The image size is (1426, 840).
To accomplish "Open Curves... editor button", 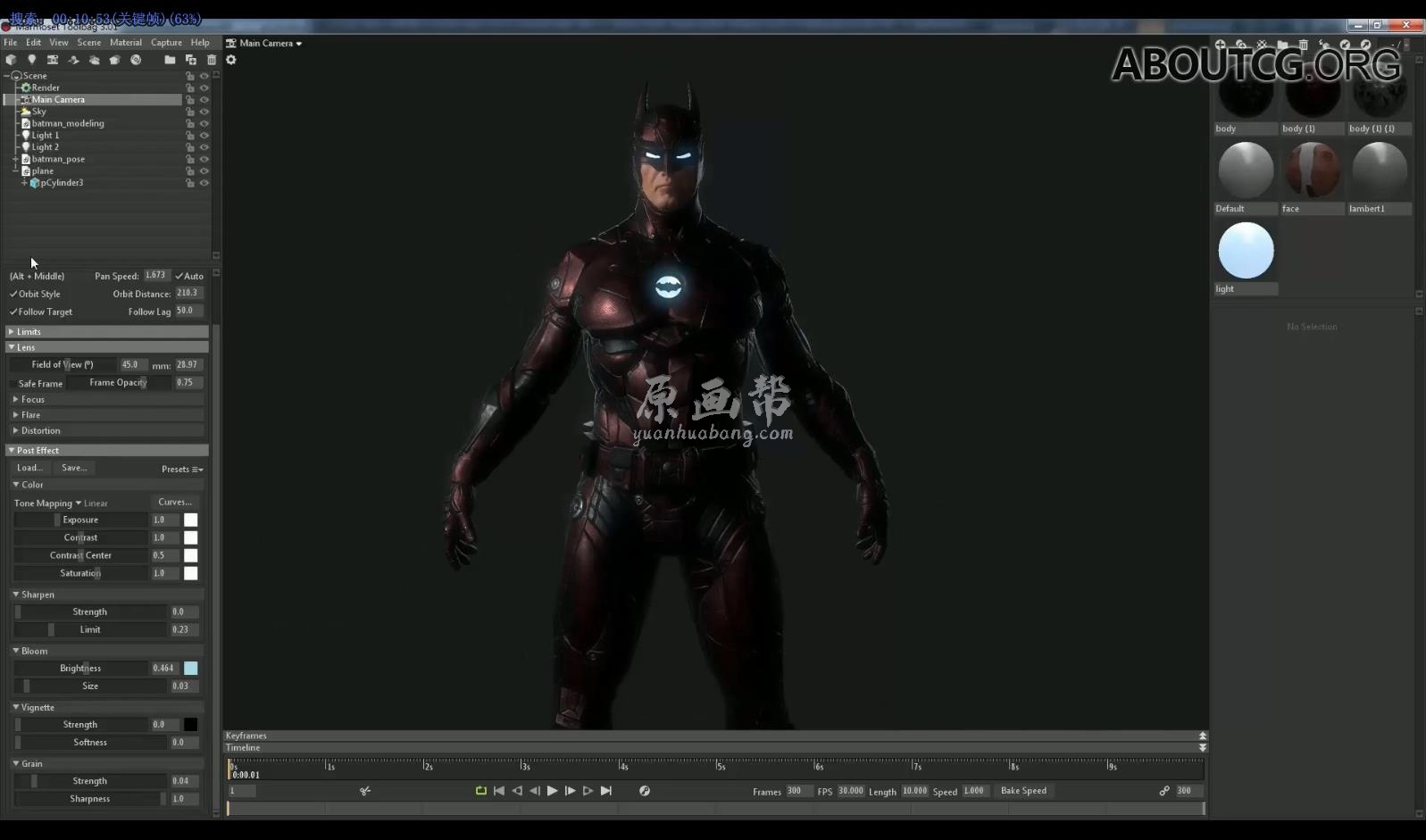I will click(174, 503).
